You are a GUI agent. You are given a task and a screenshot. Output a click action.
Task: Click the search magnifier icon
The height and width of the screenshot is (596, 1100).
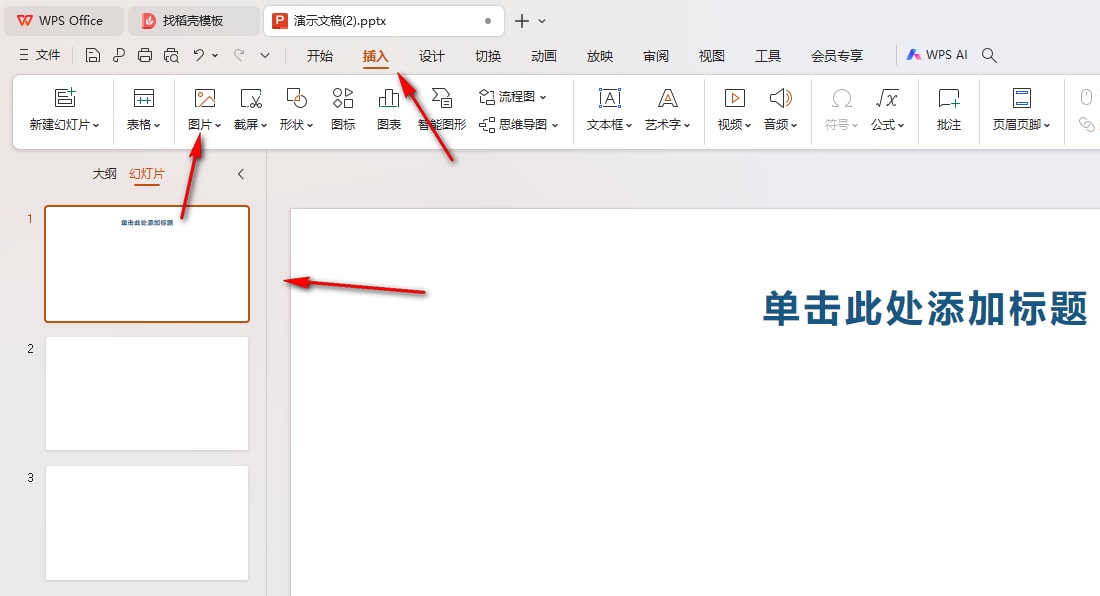coord(989,55)
